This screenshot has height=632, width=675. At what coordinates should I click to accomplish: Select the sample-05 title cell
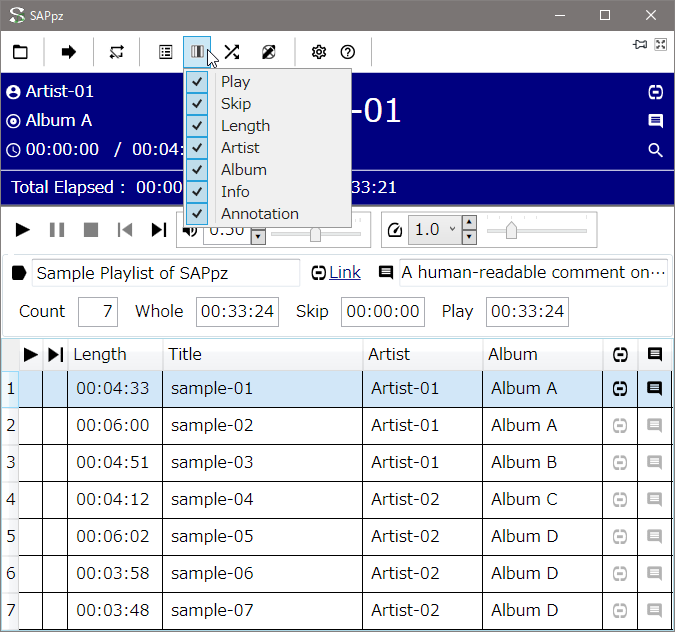[263, 537]
